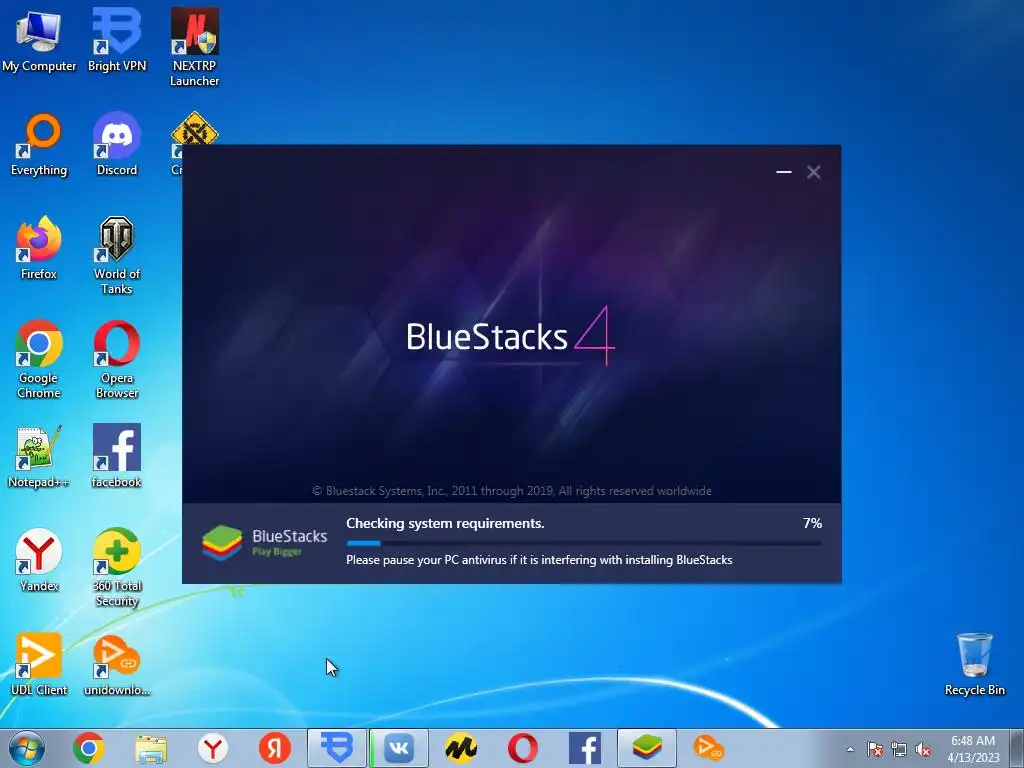Screen dimensions: 1024x768
Task: Open Notepad++ desktop shortcut
Action: pos(39,457)
